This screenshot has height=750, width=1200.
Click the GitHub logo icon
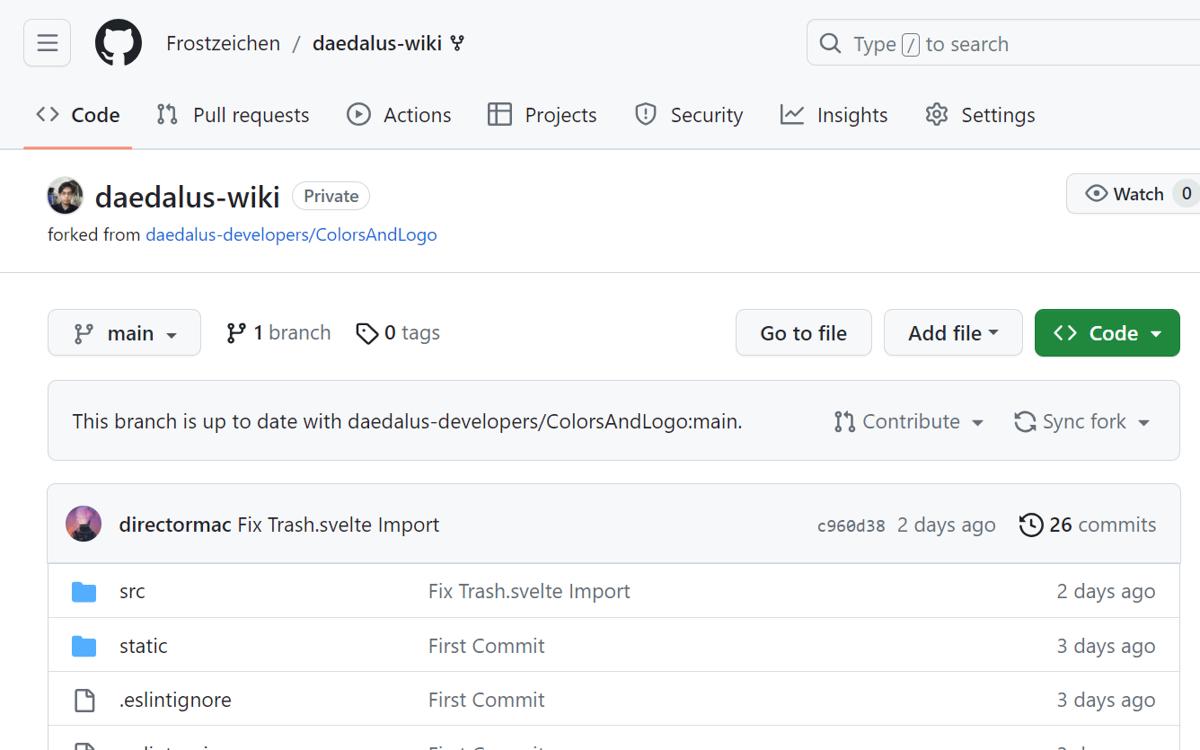coord(118,44)
